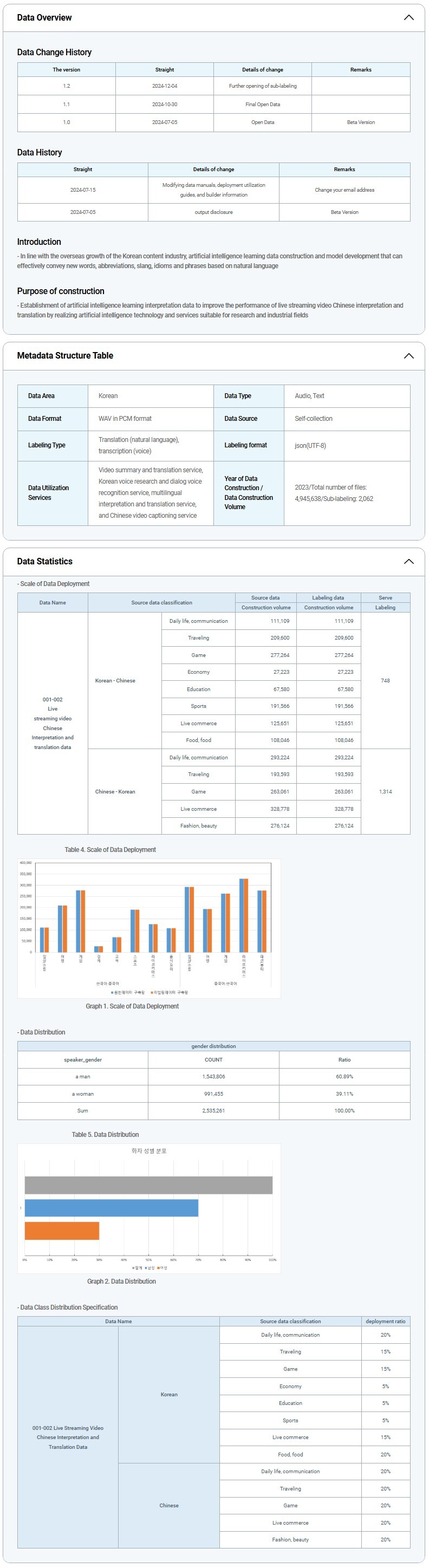Click the speaker_gender column header
429x1568 pixels.
[83, 1060]
